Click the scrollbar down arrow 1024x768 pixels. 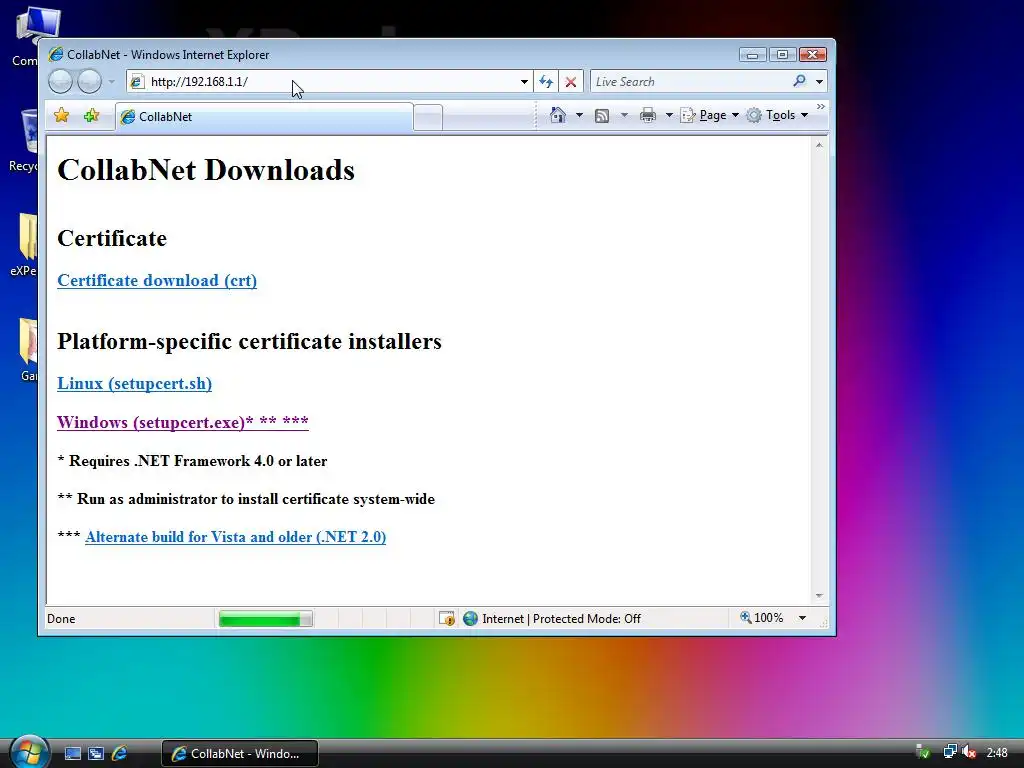[x=819, y=596]
